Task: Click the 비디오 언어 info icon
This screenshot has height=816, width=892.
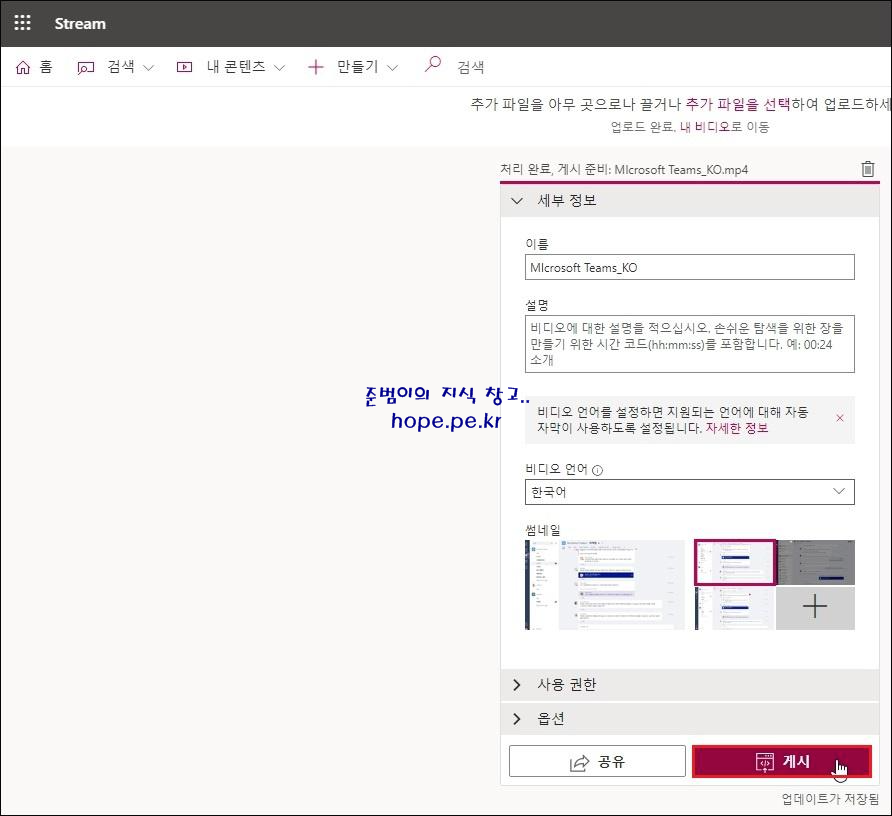Action: point(597,470)
